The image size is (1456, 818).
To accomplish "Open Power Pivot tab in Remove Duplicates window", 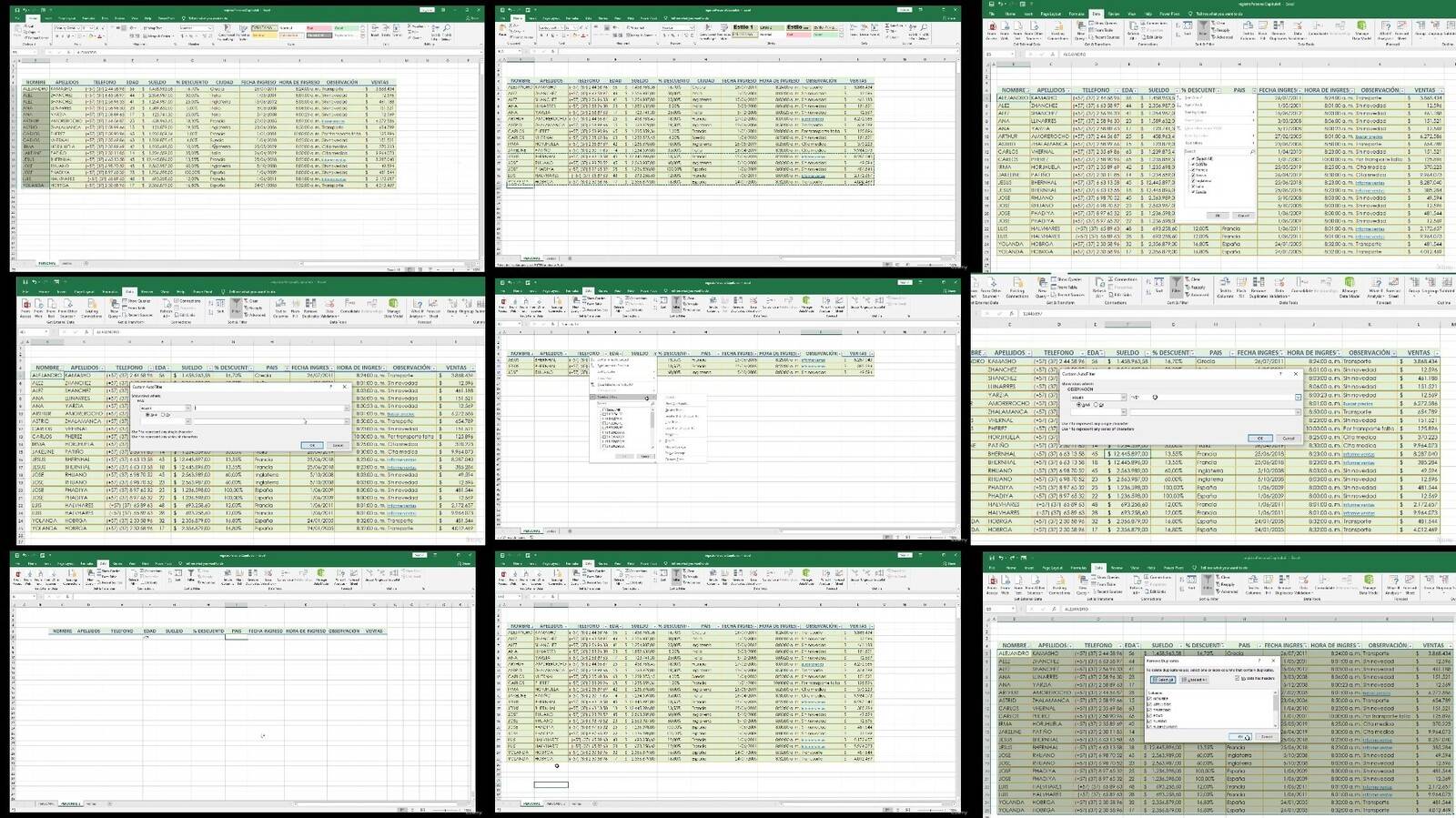I will click(x=1174, y=568).
